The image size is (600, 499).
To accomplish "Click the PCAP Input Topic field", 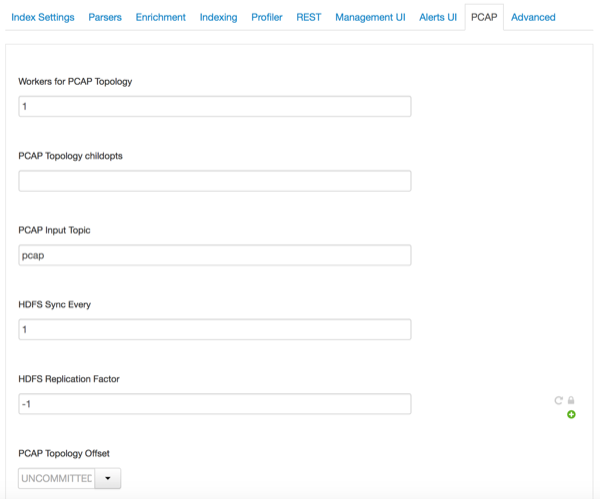I will tap(215, 255).
